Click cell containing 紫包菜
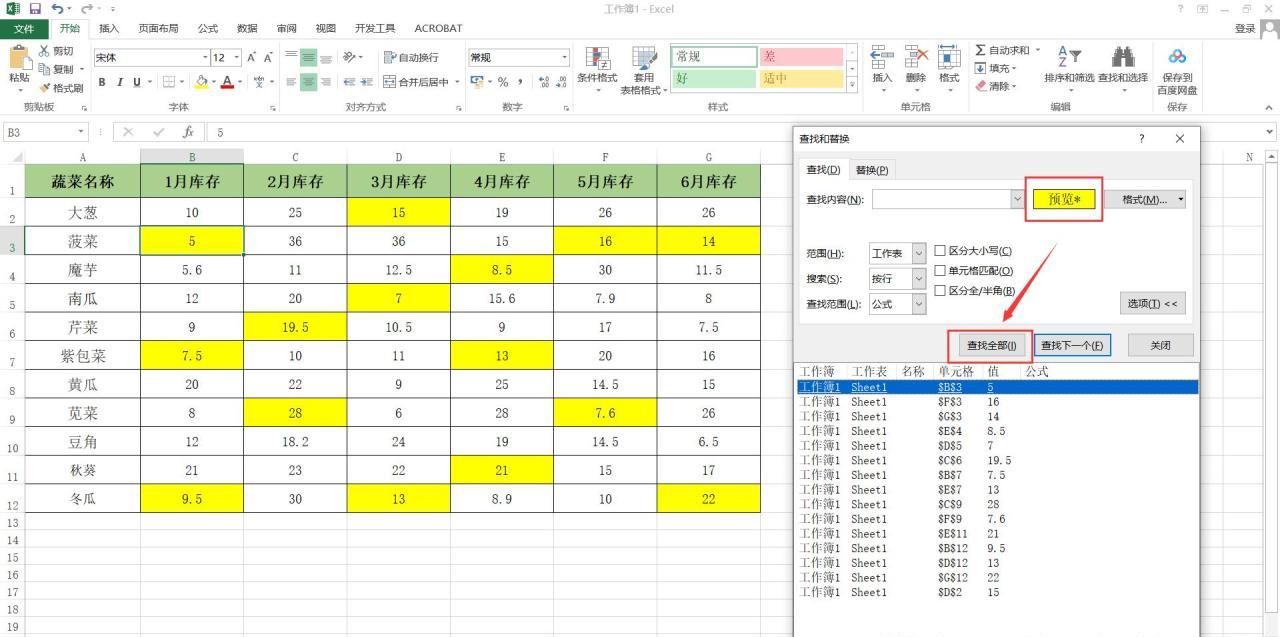 83,356
